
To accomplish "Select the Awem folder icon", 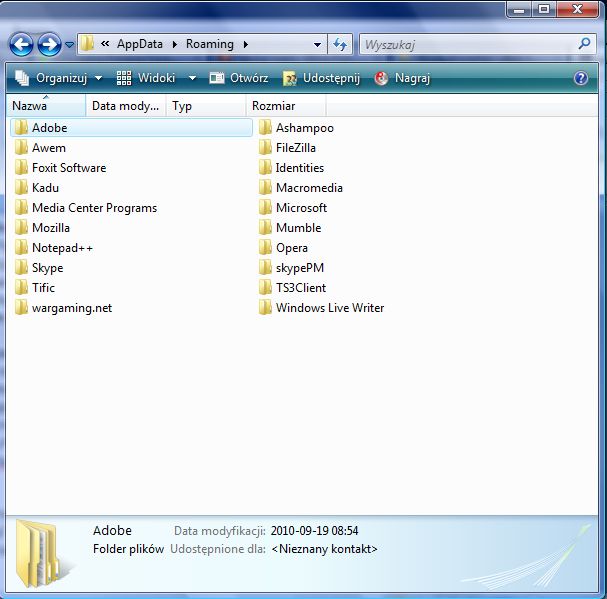I will (21, 148).
